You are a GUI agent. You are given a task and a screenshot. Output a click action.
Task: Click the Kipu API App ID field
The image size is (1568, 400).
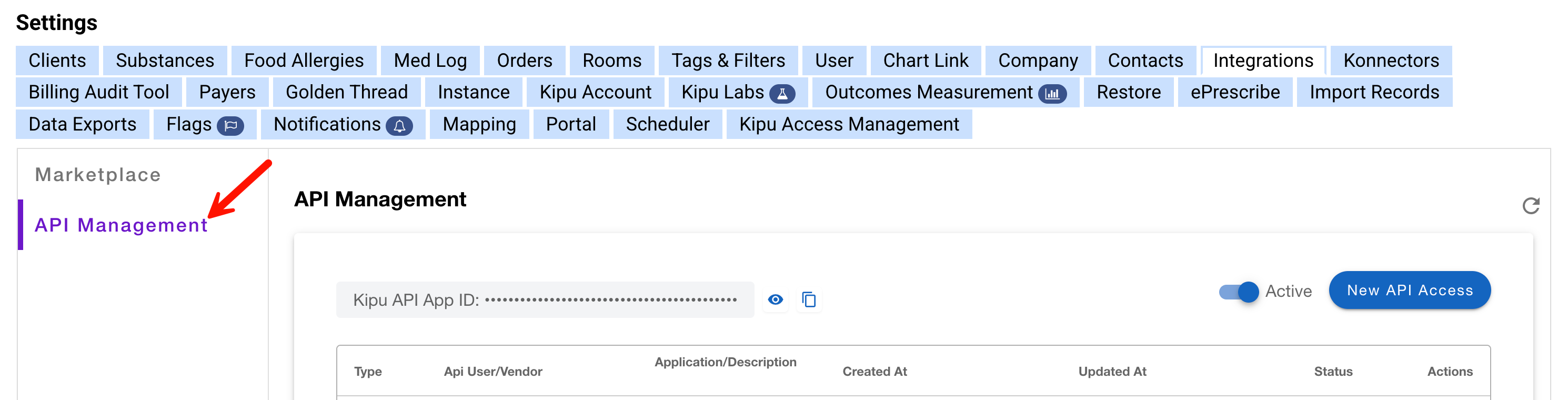[x=544, y=300]
